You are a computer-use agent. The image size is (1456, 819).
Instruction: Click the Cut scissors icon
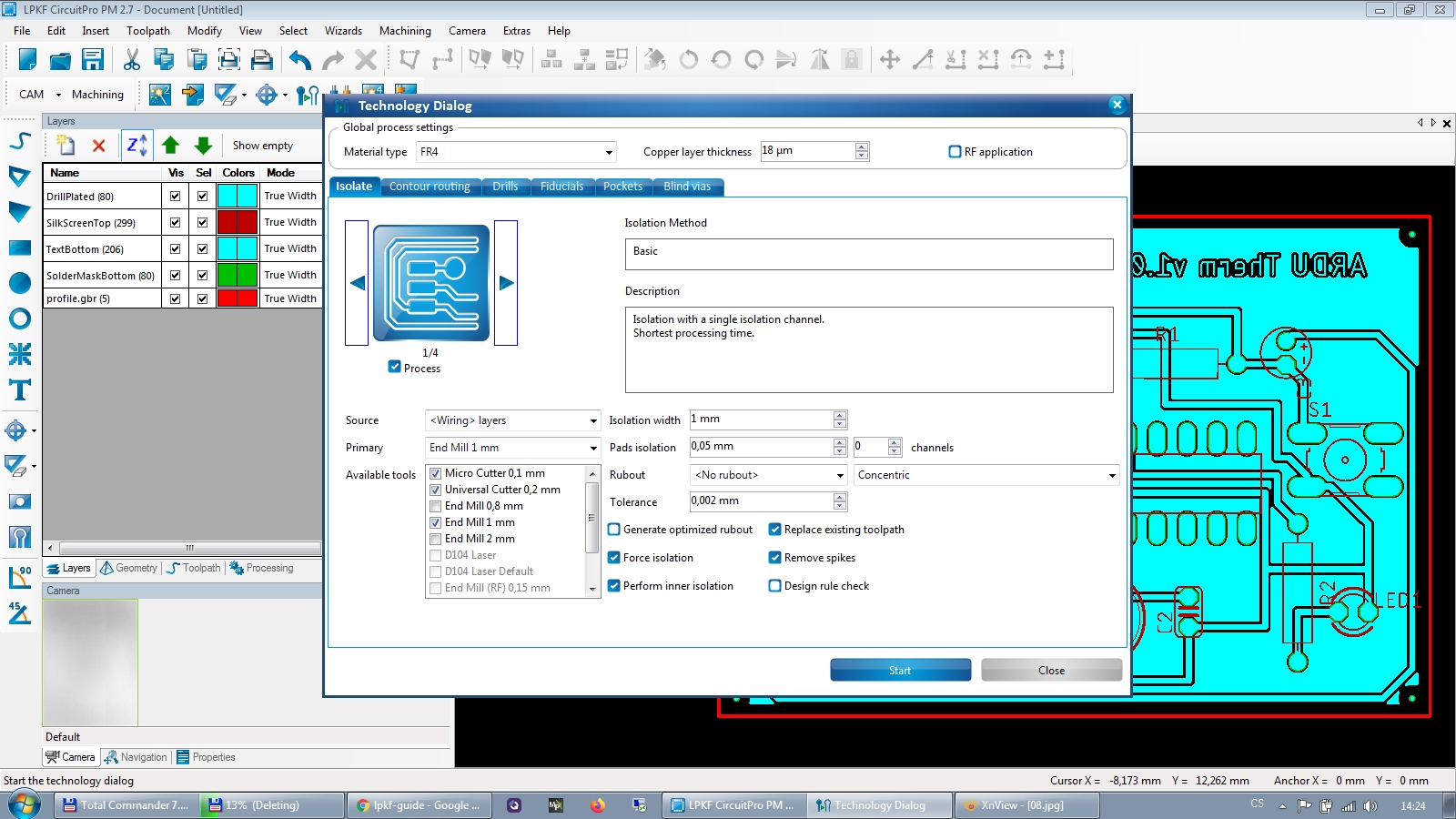[x=132, y=60]
